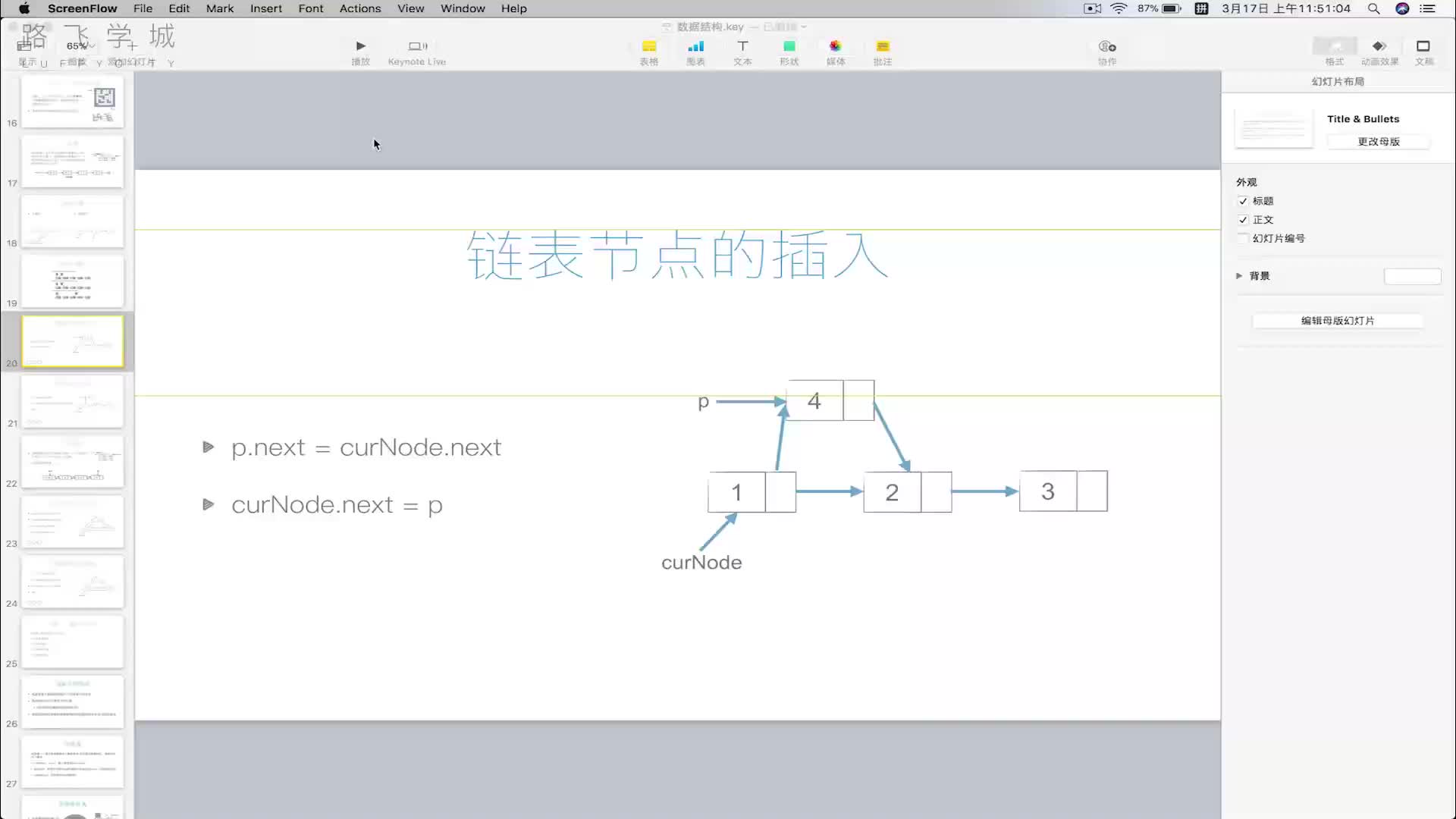This screenshot has width=1456, height=819.
Task: Click the slide title 链表节点的插入
Action: (x=677, y=256)
